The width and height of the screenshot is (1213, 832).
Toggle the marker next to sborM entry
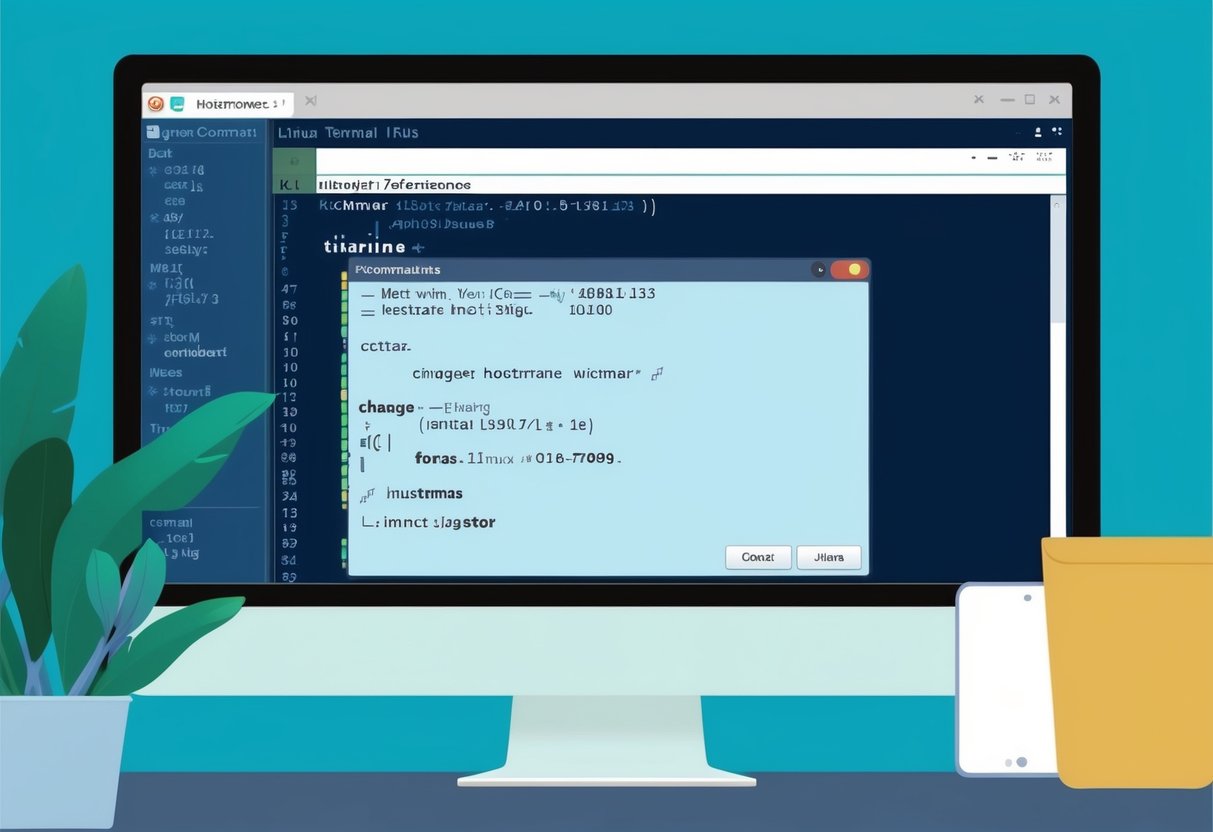(151, 336)
